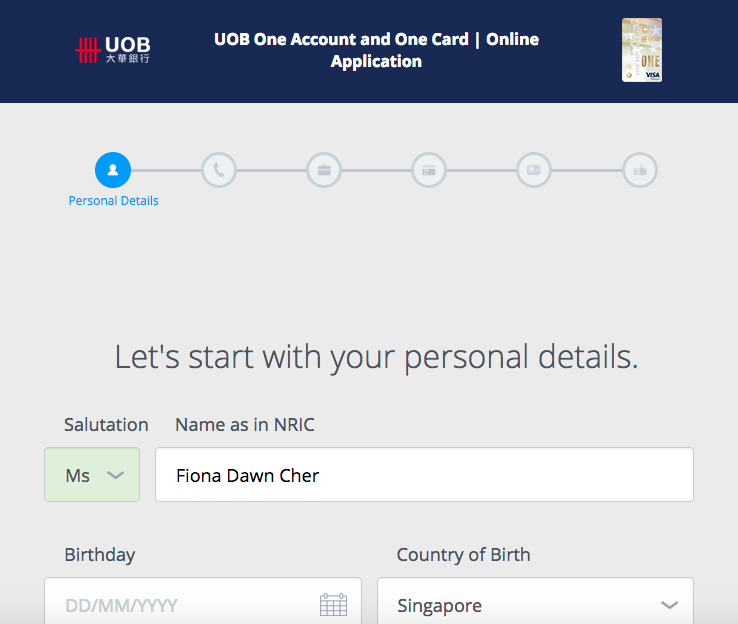Click the Salutation field label

[106, 425]
